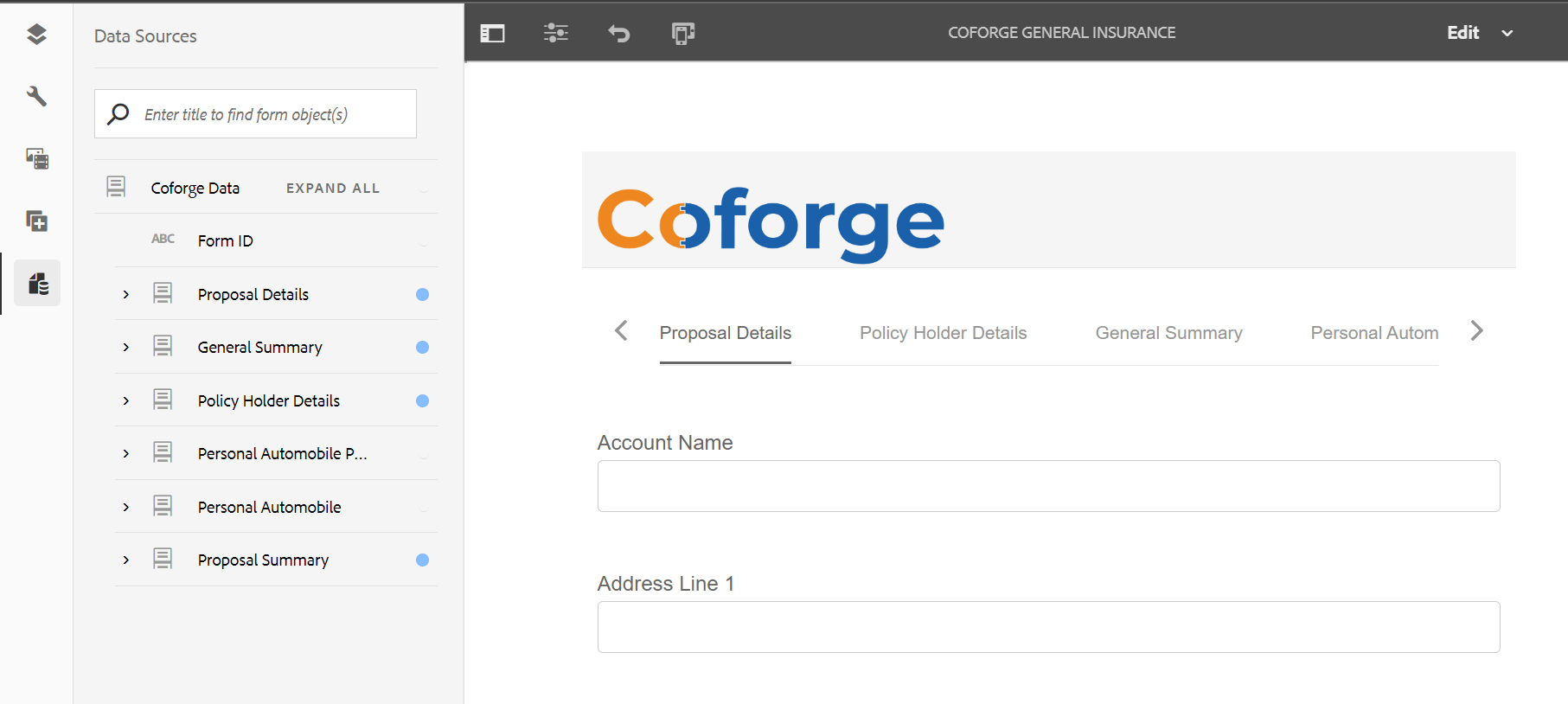Open the Components add icon in sidebar
The width and height of the screenshot is (1568, 704).
[x=36, y=221]
